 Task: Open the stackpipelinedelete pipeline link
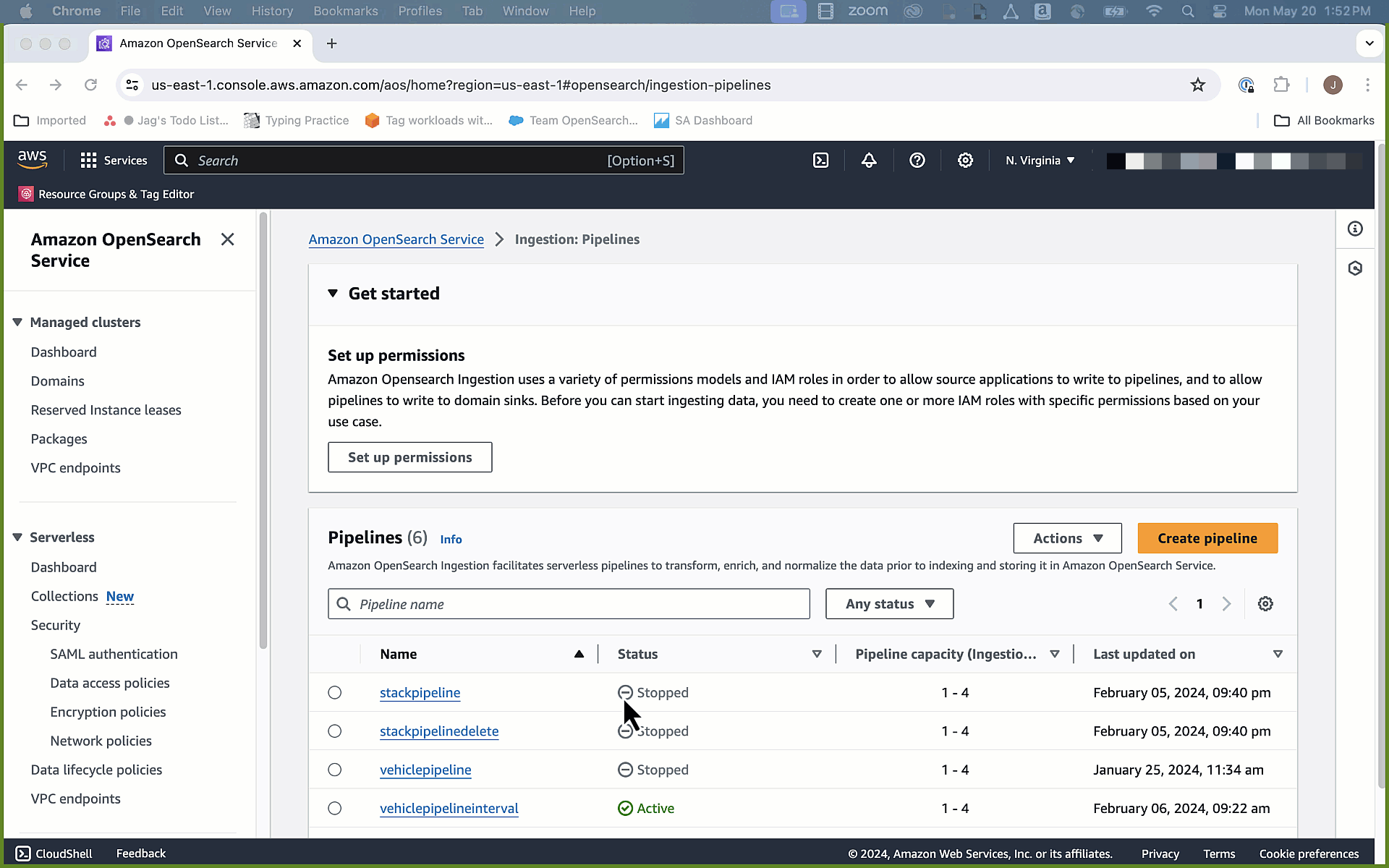tap(439, 731)
